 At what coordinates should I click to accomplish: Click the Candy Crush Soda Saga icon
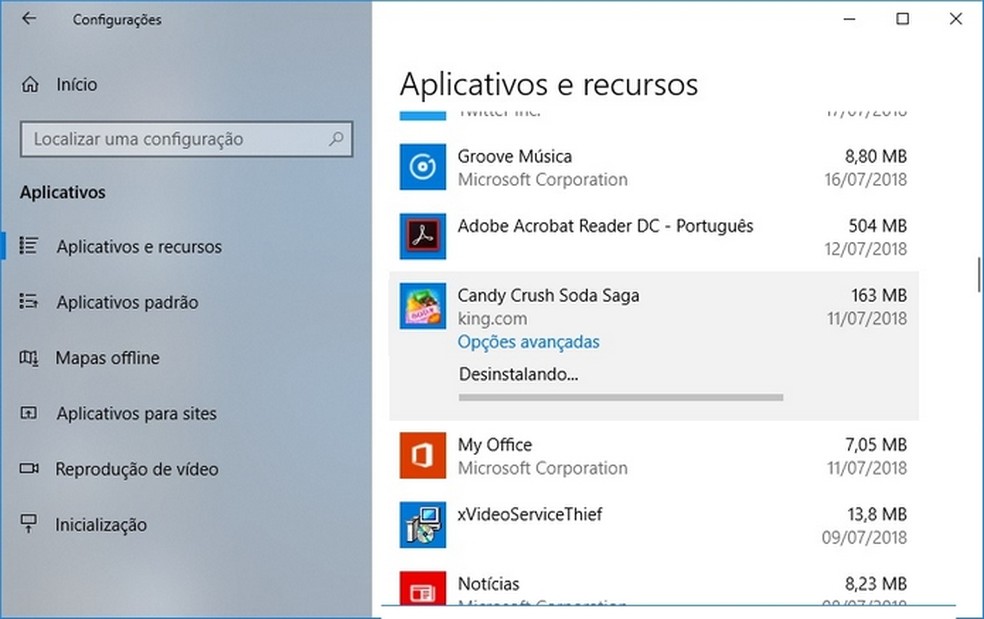422,306
